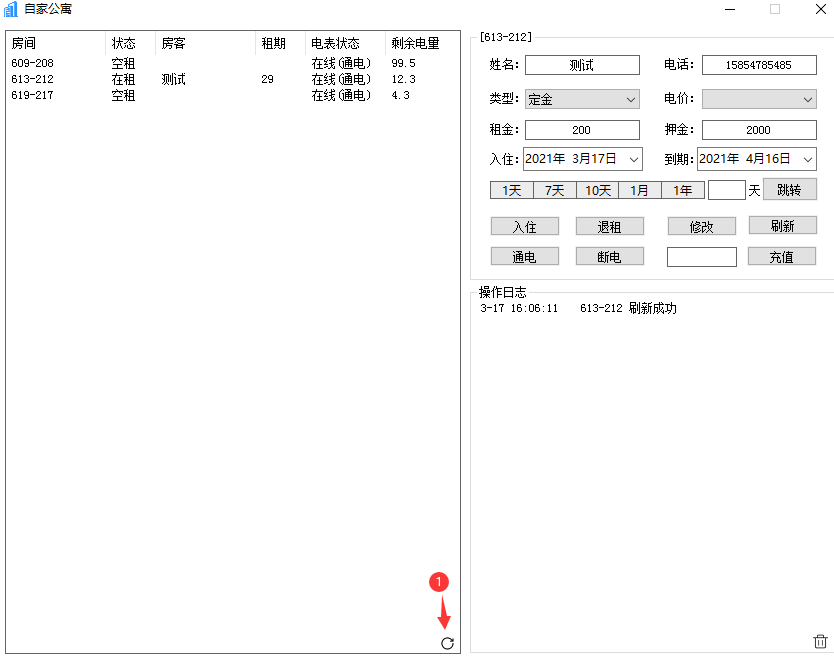Select room row 613-212
834x656 pixels.
pos(232,79)
